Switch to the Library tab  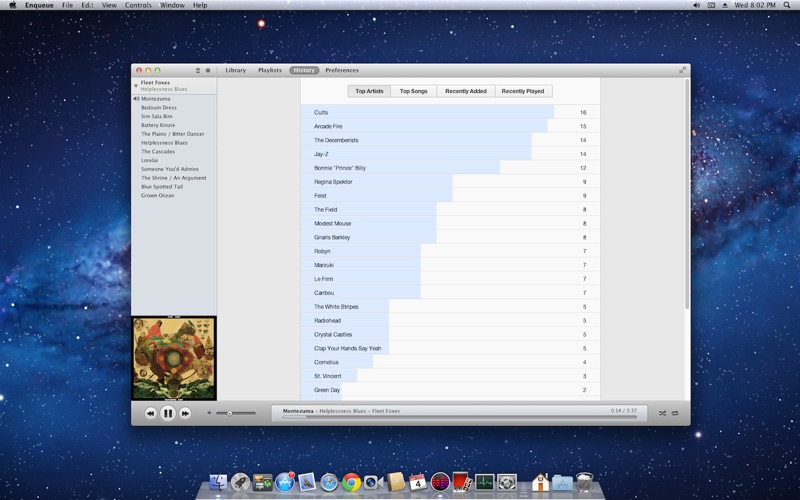pyautogui.click(x=236, y=70)
